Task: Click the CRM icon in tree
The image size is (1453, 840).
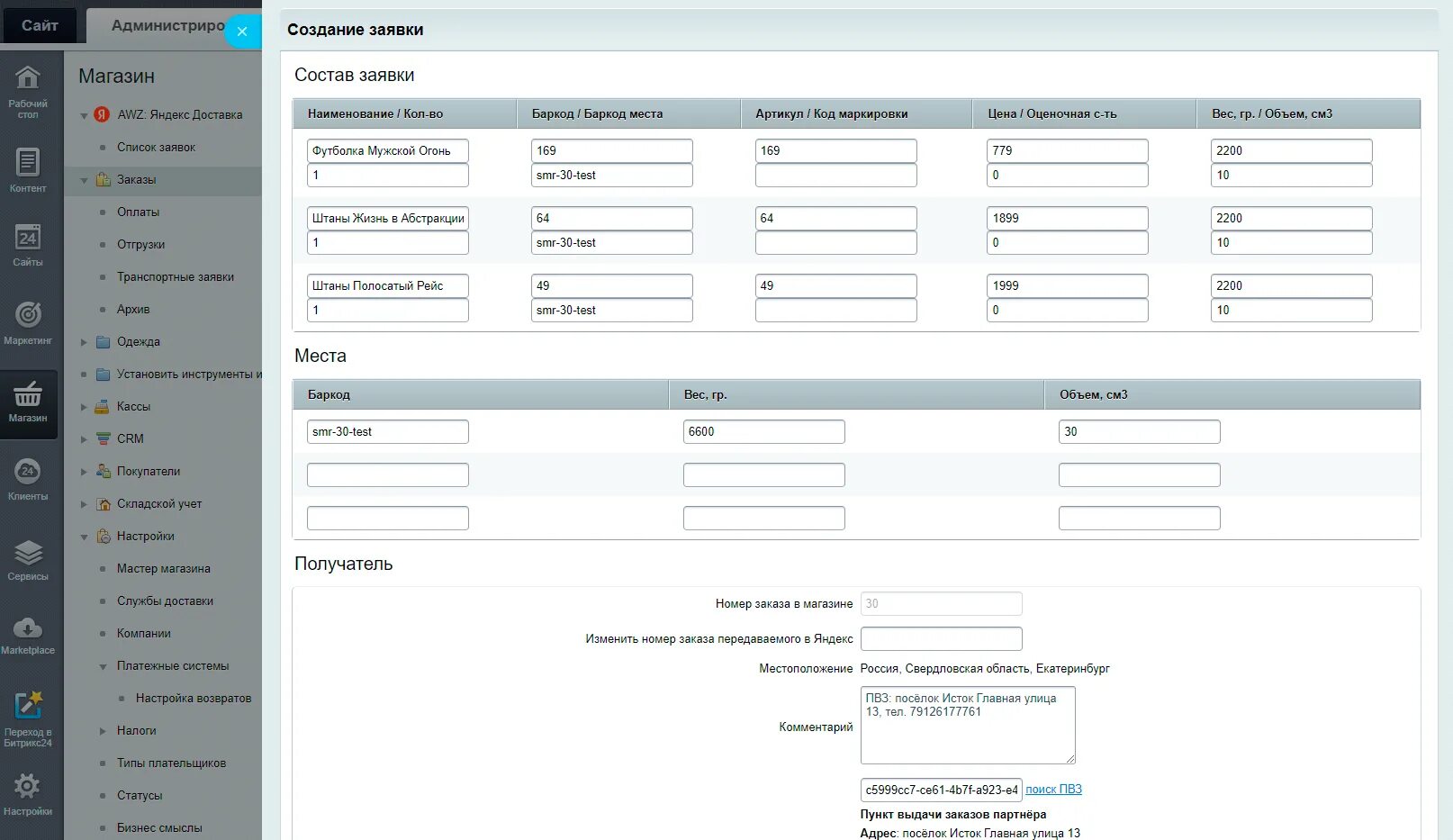Action: [x=103, y=438]
